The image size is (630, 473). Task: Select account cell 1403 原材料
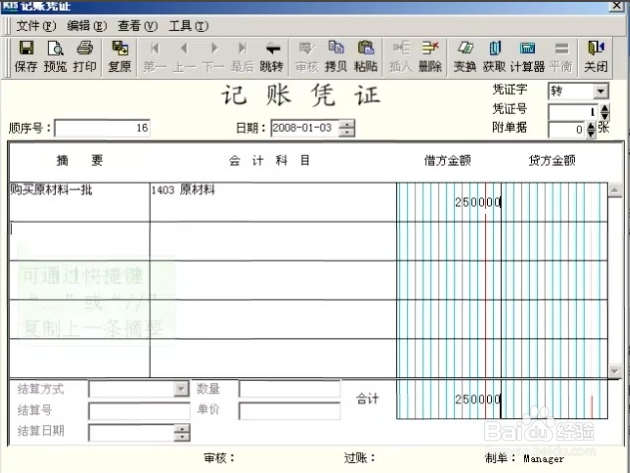[273, 202]
